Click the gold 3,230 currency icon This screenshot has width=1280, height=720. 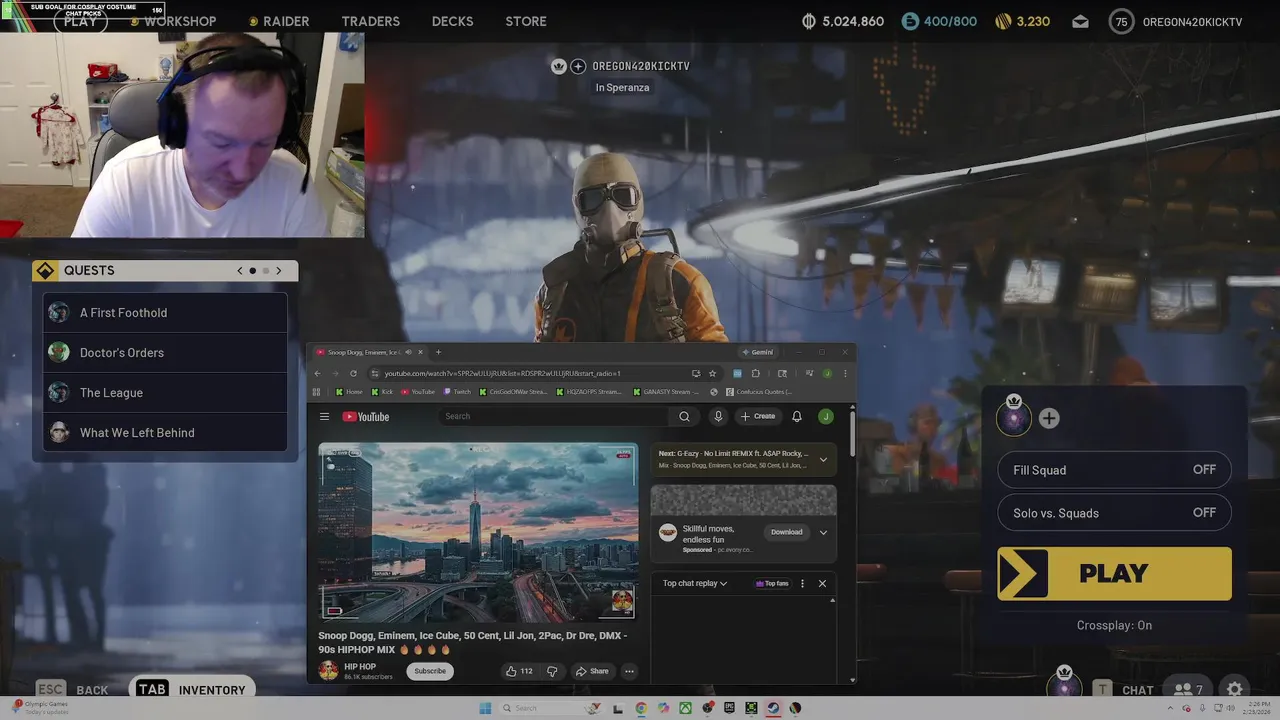1003,21
